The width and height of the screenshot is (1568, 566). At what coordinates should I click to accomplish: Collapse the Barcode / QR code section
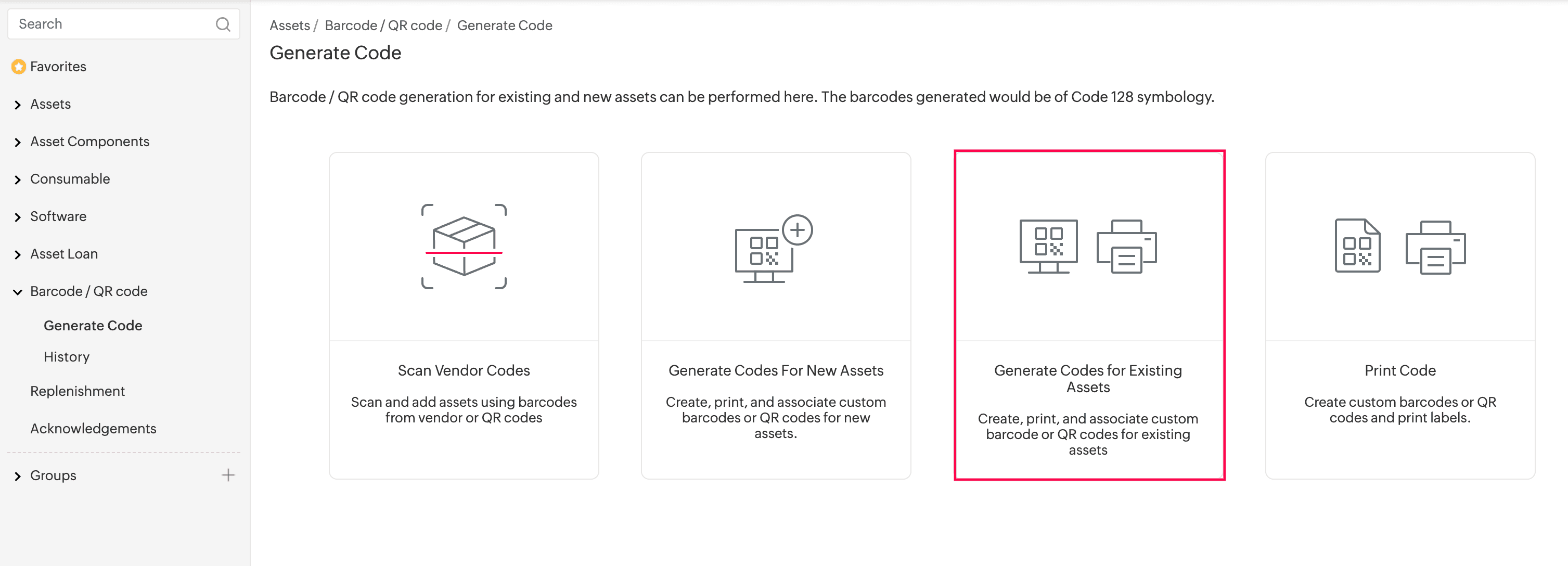pos(18,292)
